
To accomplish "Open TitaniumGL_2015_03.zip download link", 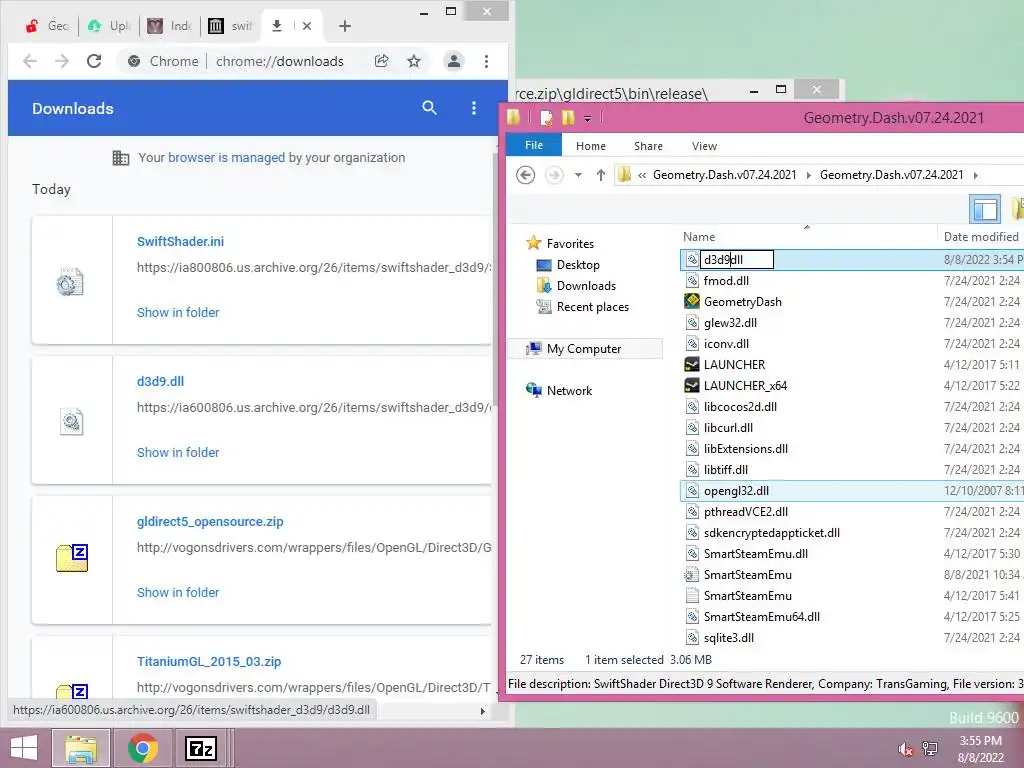I will pyautogui.click(x=209, y=662).
